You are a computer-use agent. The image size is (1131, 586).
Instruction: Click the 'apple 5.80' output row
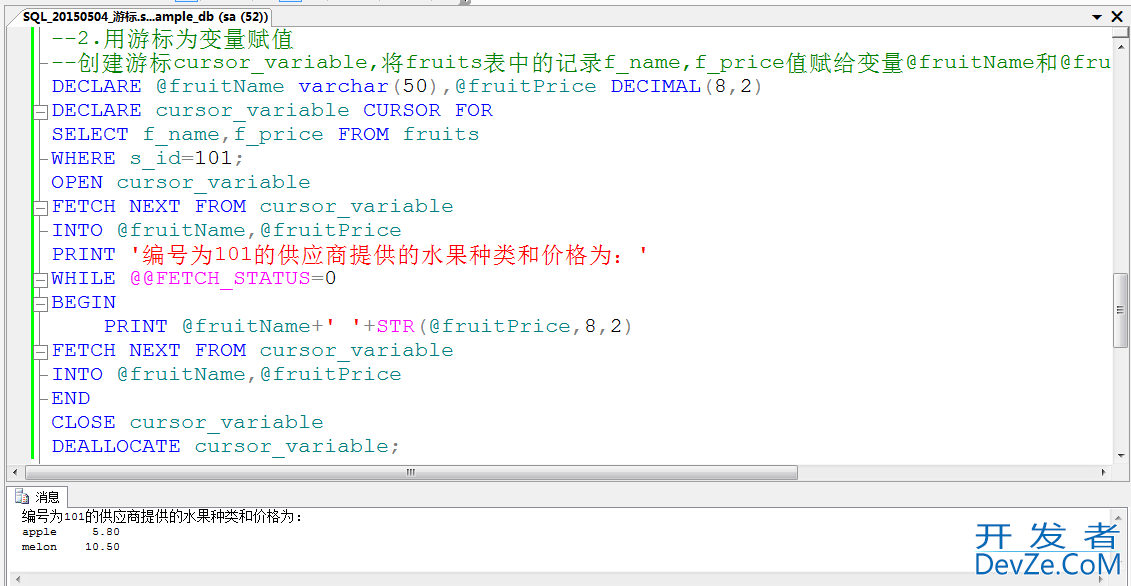pyautogui.click(x=71, y=532)
